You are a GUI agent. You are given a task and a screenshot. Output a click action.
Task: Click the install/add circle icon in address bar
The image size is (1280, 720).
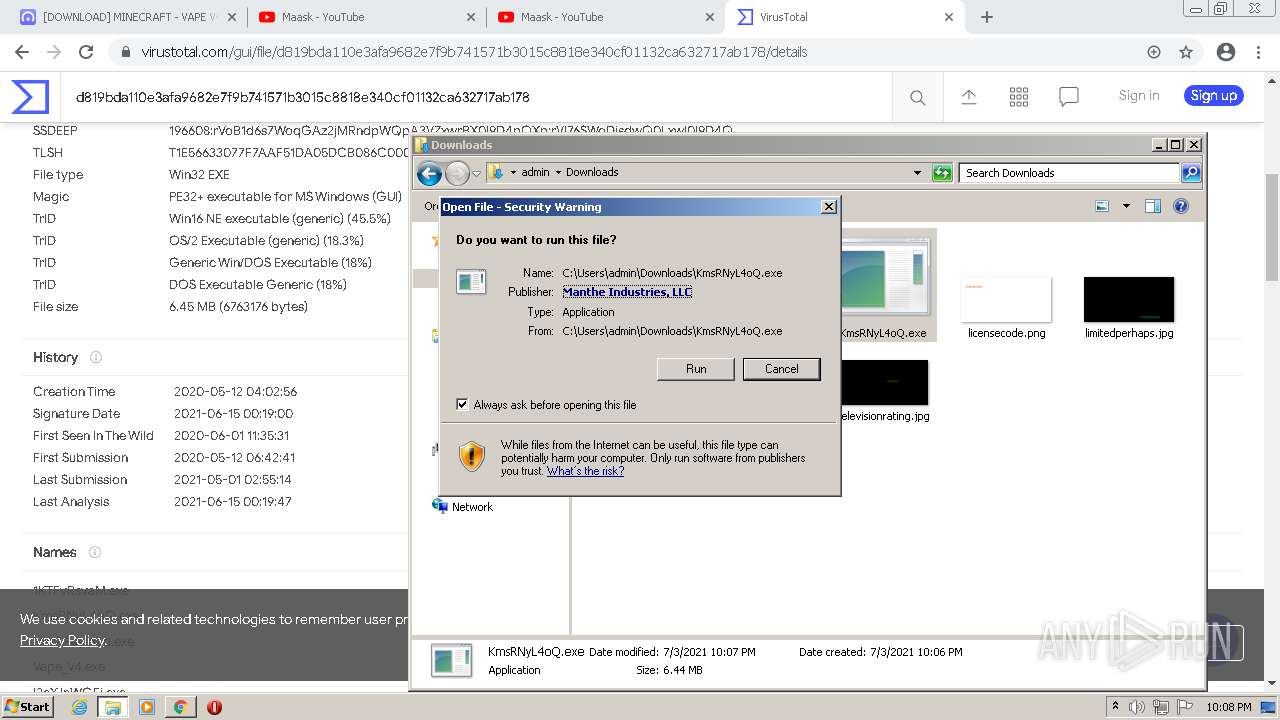click(1154, 52)
